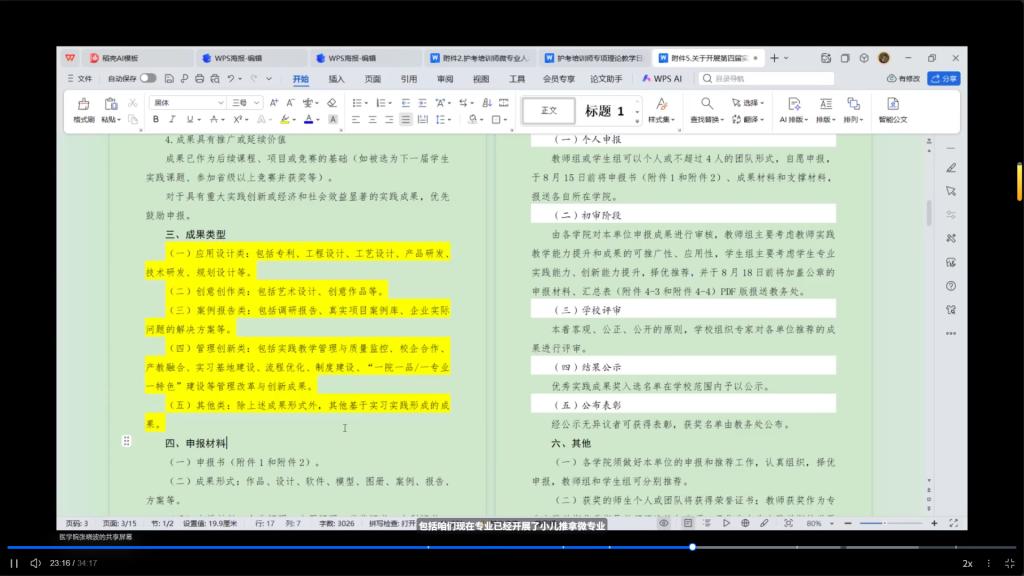Click the Format Painter (格式刷) icon
The width and height of the screenshot is (1024, 576).
84,104
